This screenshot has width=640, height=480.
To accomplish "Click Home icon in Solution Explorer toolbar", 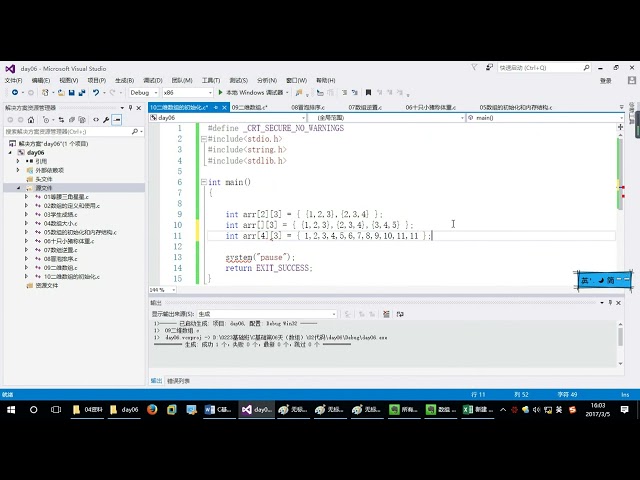I will (x=31, y=120).
